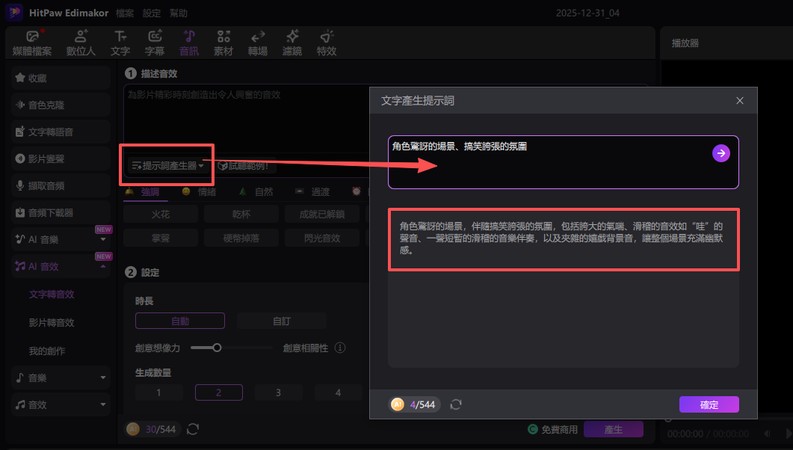The width and height of the screenshot is (793, 450).
Task: Switch to the 過渡 transition category tab
Action: [x=313, y=192]
